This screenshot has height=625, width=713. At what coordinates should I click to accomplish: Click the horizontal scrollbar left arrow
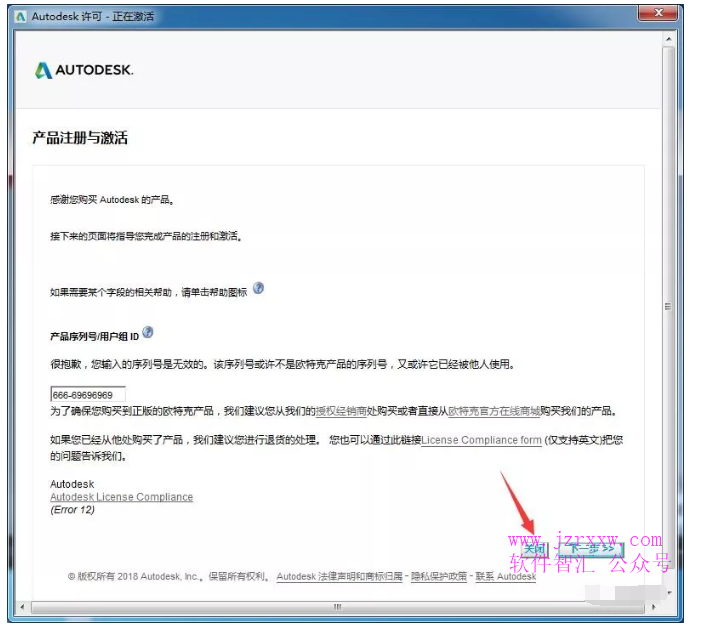tap(23, 607)
